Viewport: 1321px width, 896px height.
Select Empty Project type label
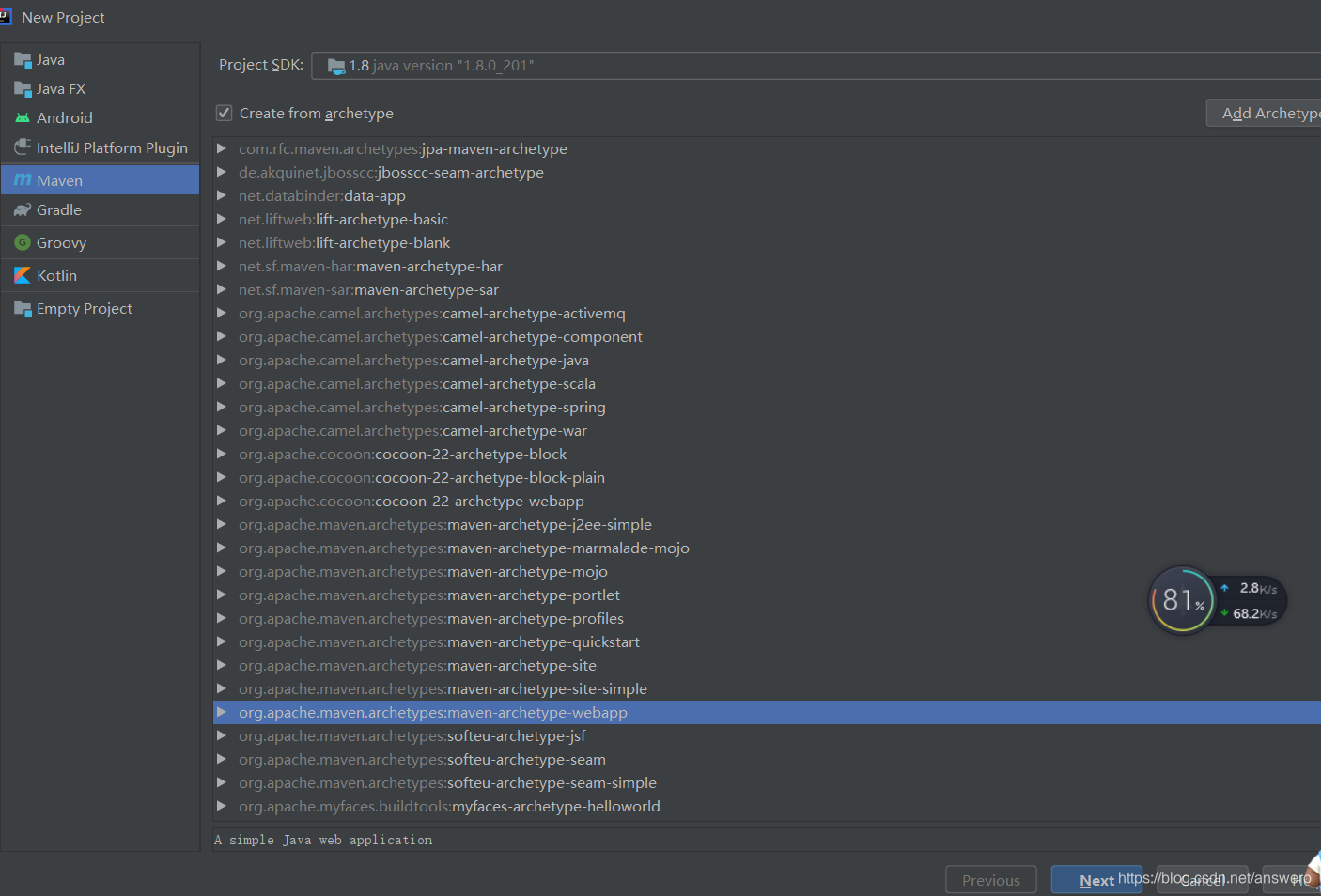click(x=85, y=309)
